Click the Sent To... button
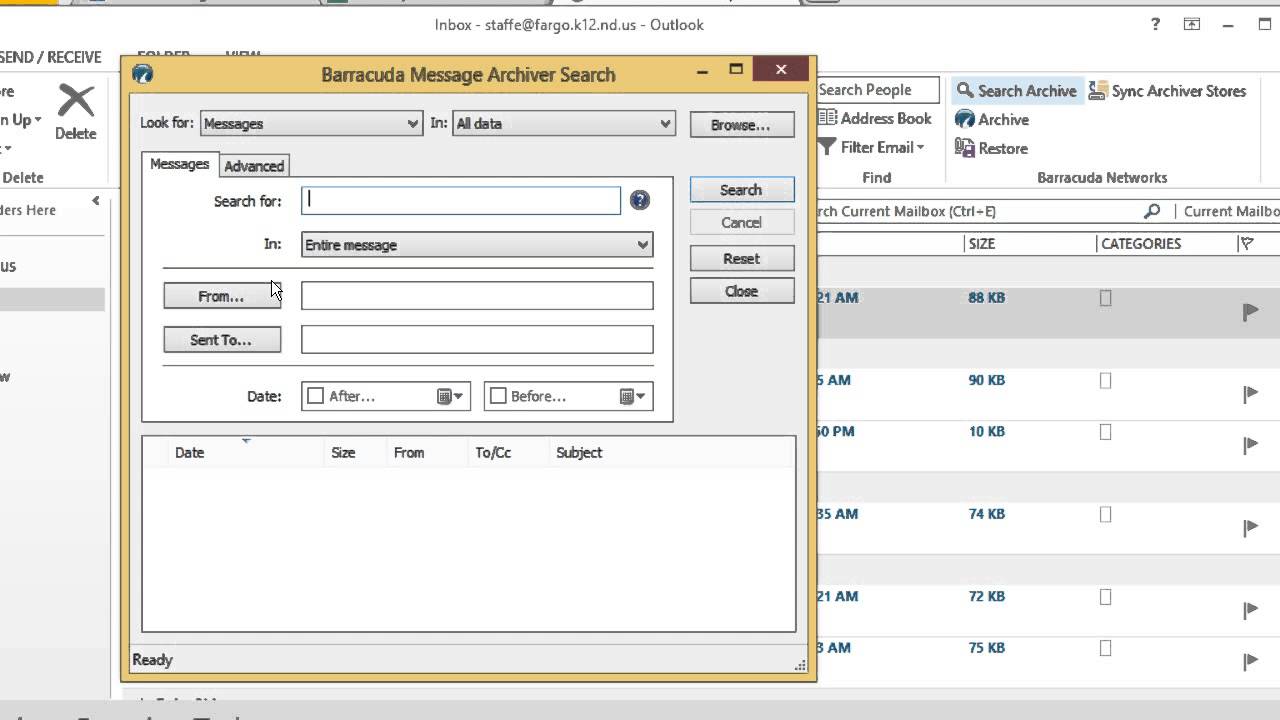Image resolution: width=1280 pixels, height=720 pixels. tap(222, 340)
